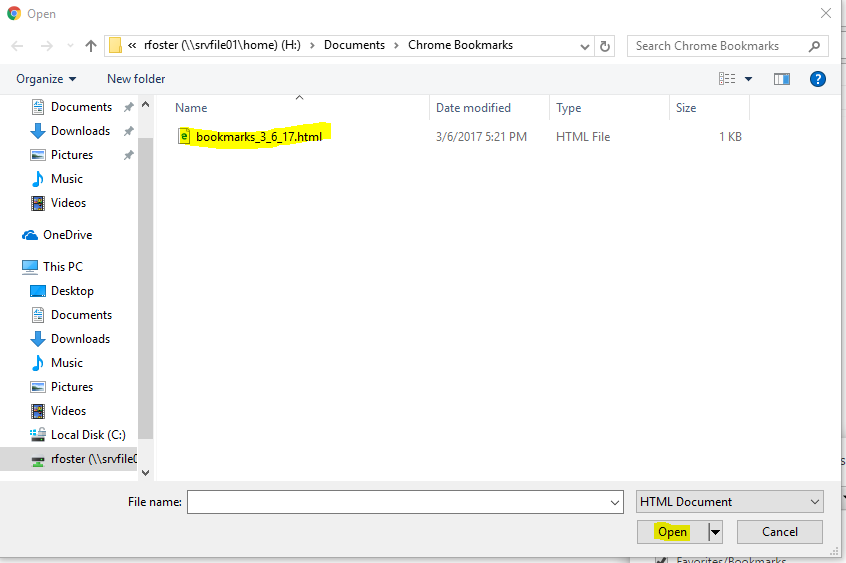Image resolution: width=846 pixels, height=563 pixels.
Task: Click the pin icon beside Pictures
Action: pyautogui.click(x=128, y=155)
